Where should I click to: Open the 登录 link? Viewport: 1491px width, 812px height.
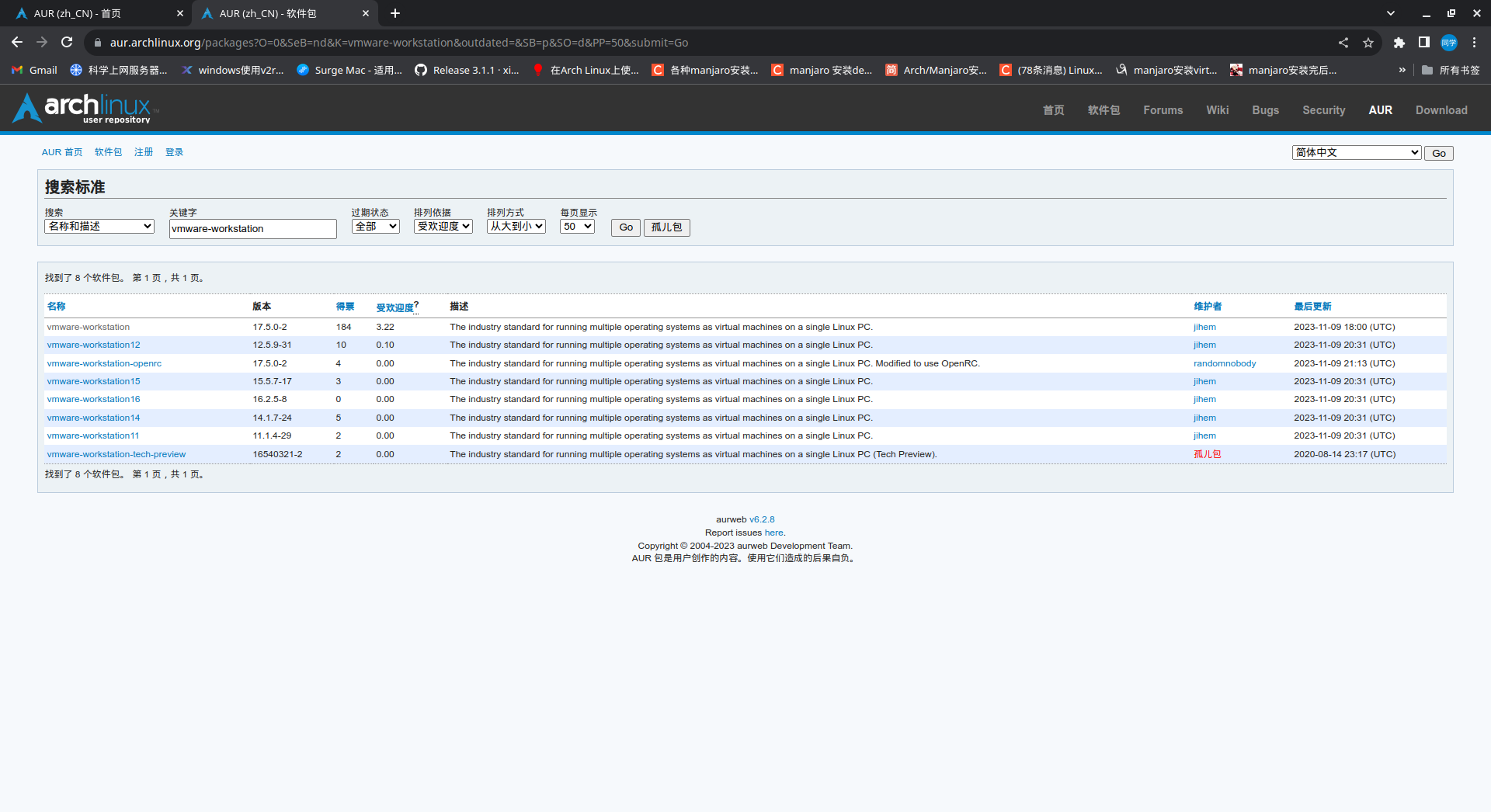point(174,152)
